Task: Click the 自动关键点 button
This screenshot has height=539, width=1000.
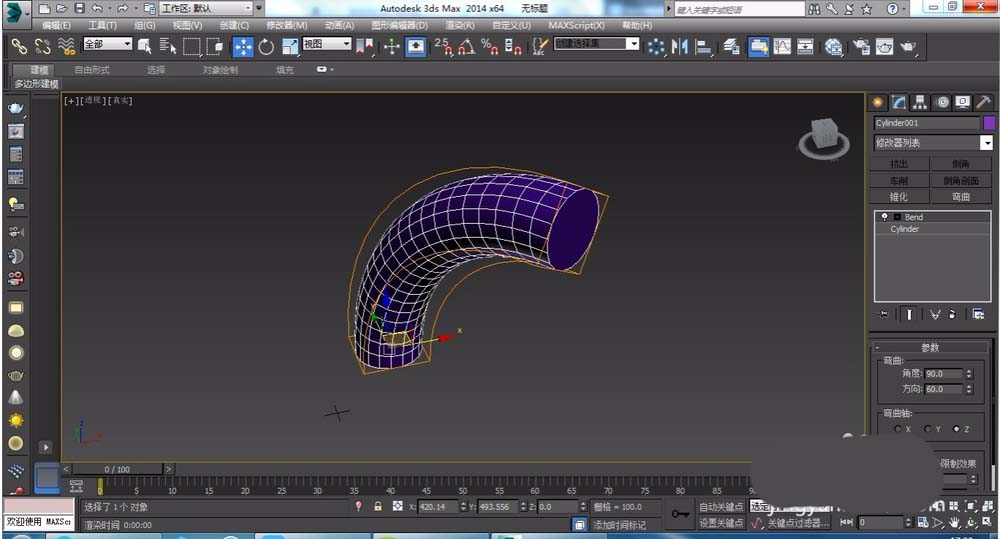Action: click(720, 507)
